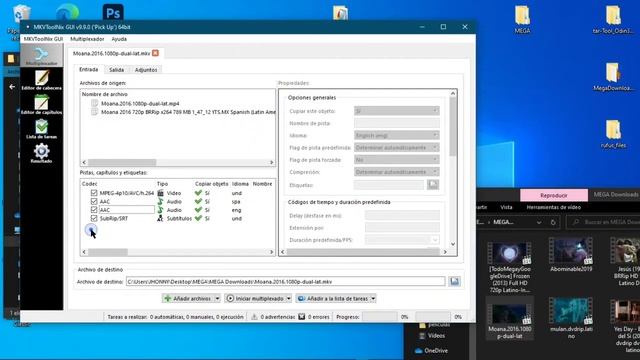The width and height of the screenshot is (640, 360).
Task: Switch to the Salida tab
Action: 116,70
